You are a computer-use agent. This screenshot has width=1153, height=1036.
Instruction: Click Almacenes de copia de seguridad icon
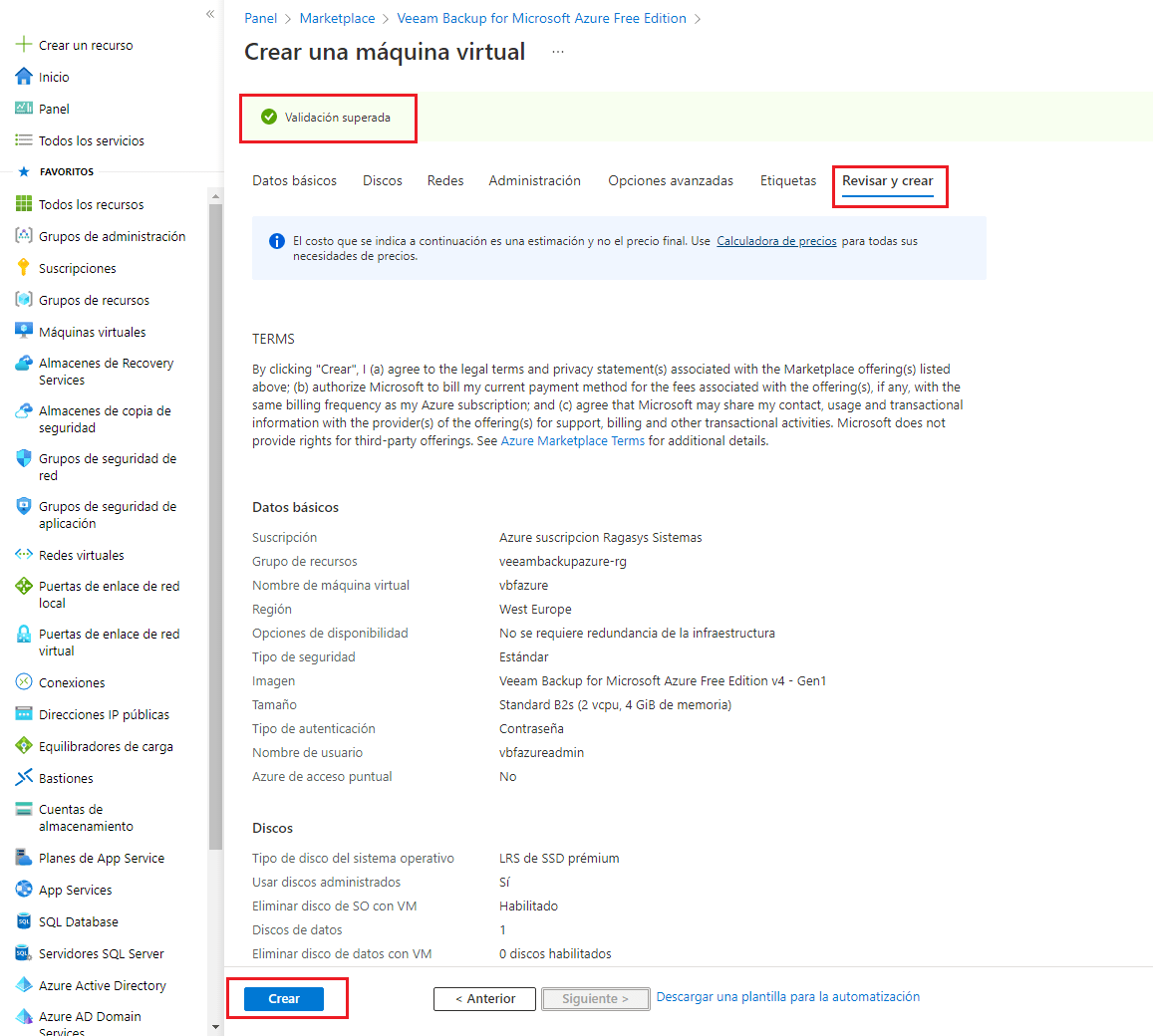coord(24,410)
